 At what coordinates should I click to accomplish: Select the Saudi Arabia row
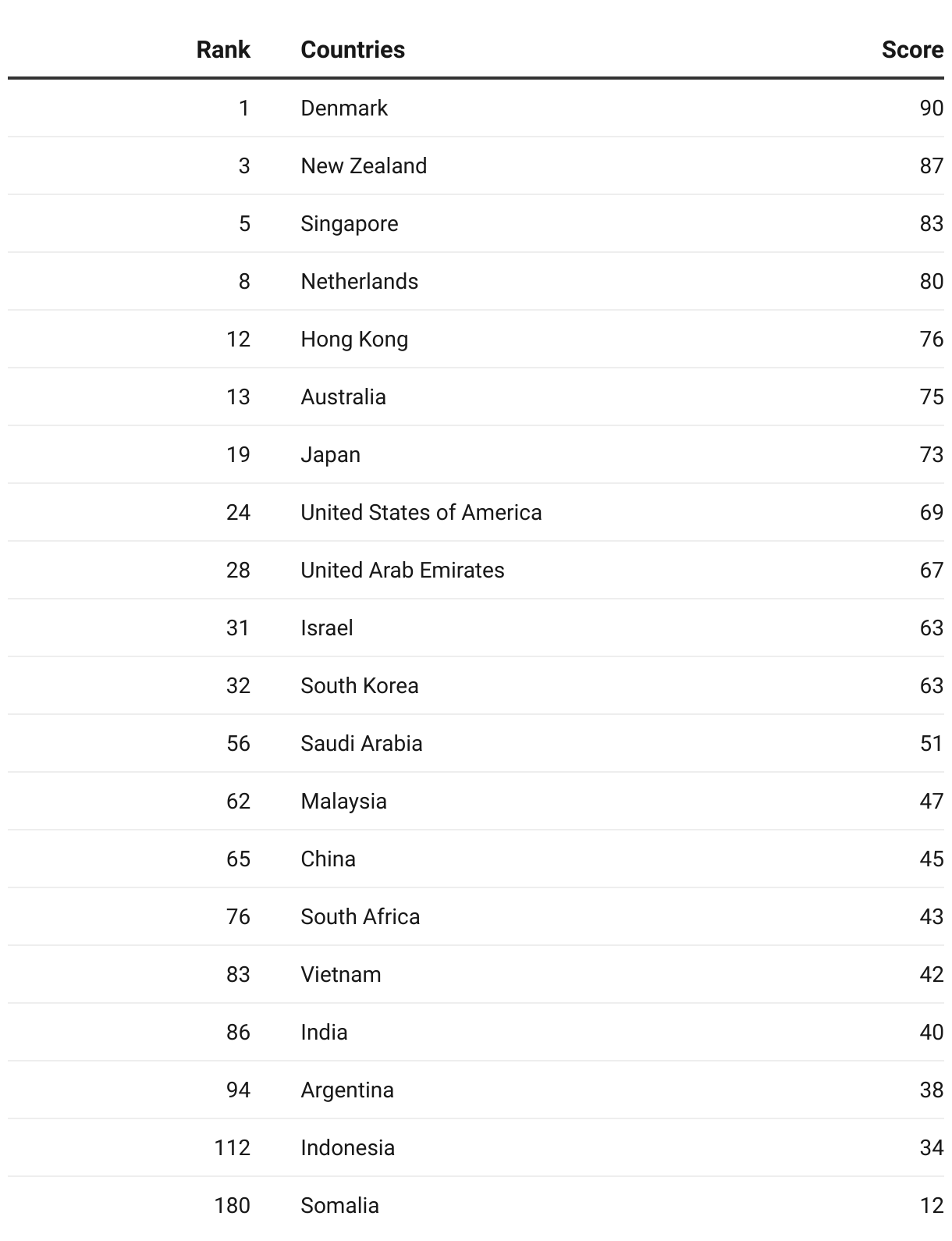[x=476, y=743]
